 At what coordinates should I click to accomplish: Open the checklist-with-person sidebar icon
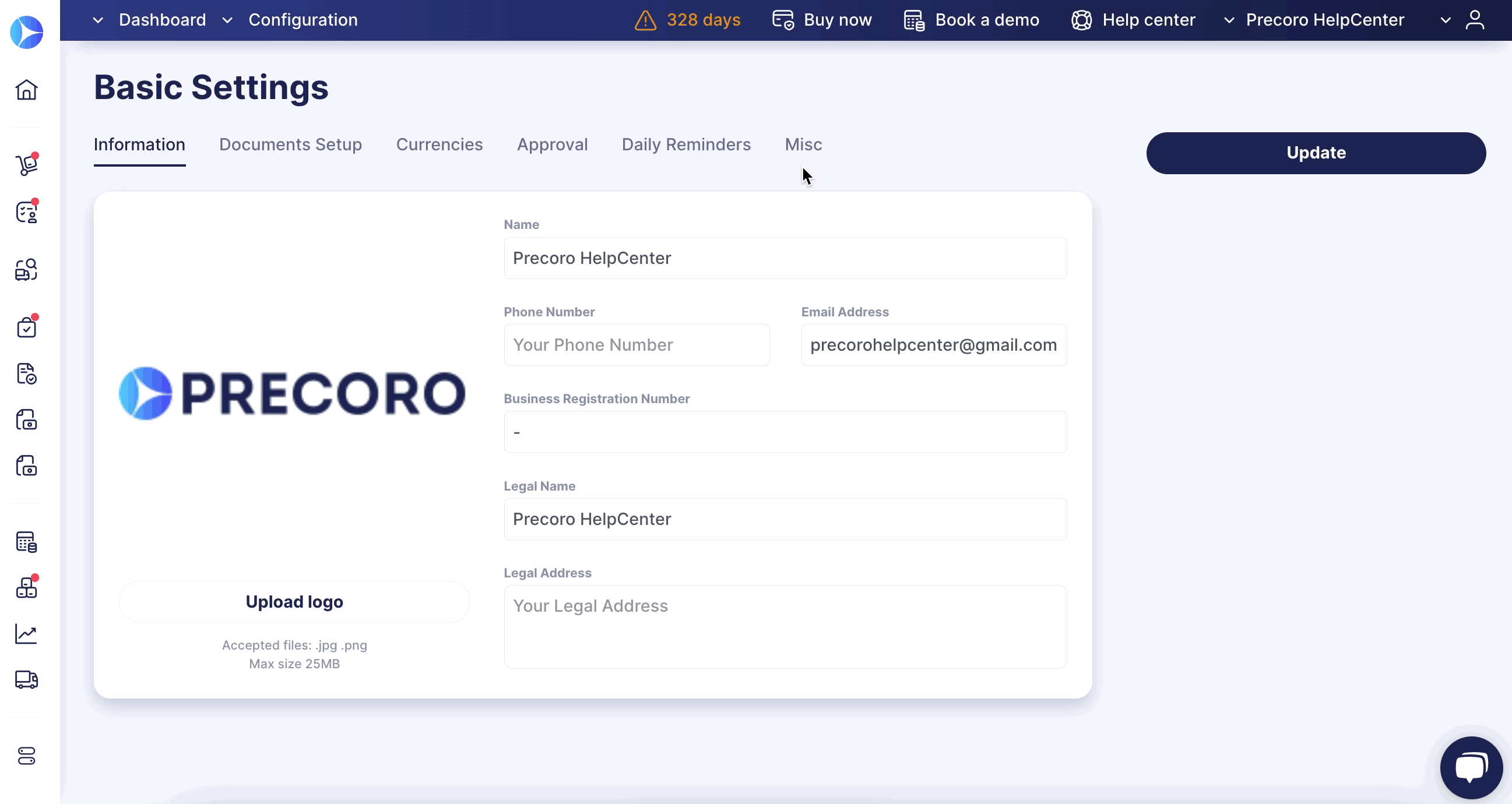26,212
